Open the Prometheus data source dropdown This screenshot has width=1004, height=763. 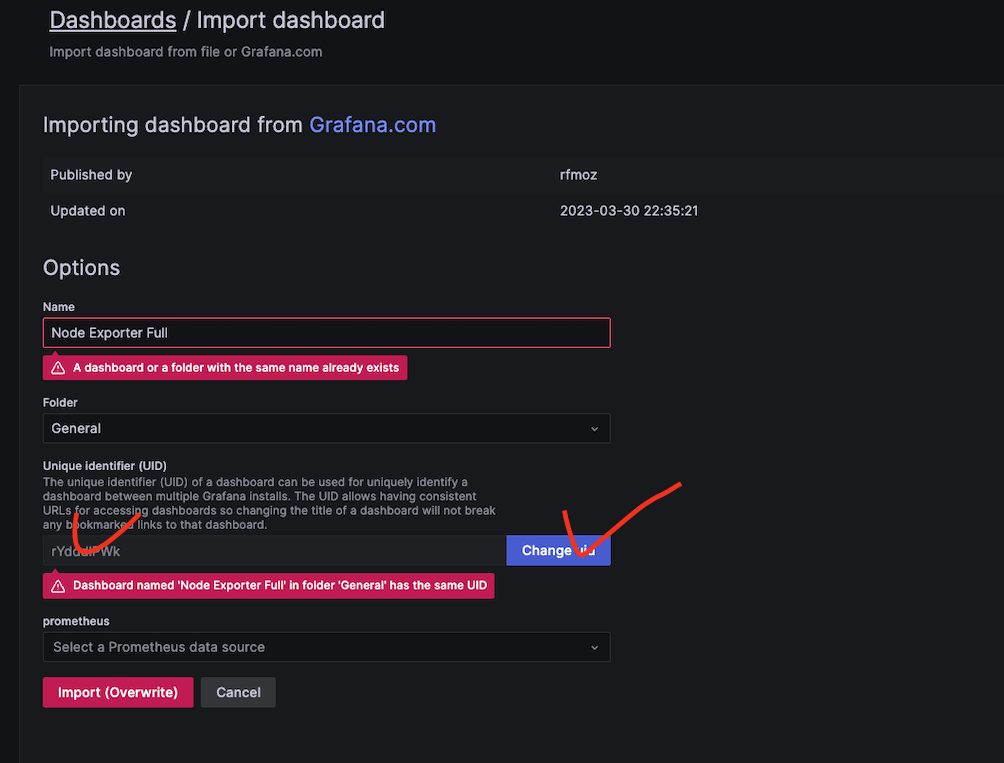(326, 647)
